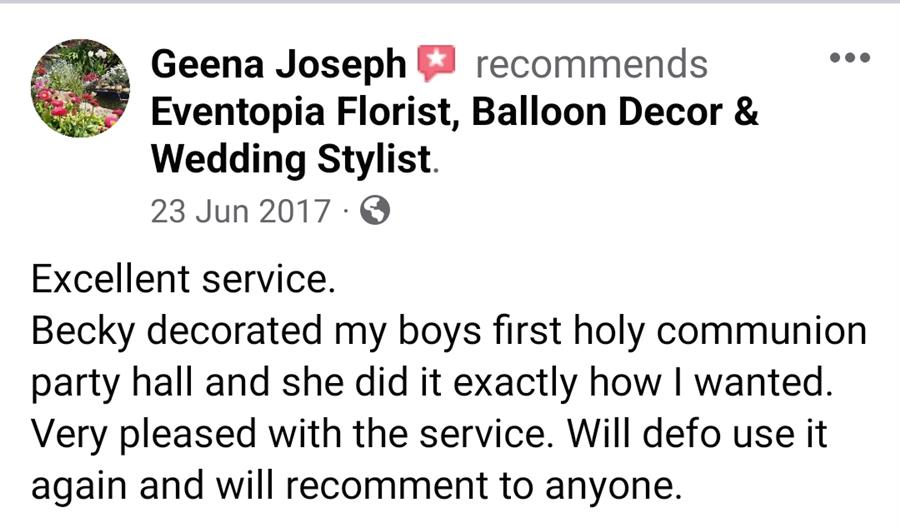Click the line about first holy communion
This screenshot has height=527, width=900.
(x=449, y=333)
